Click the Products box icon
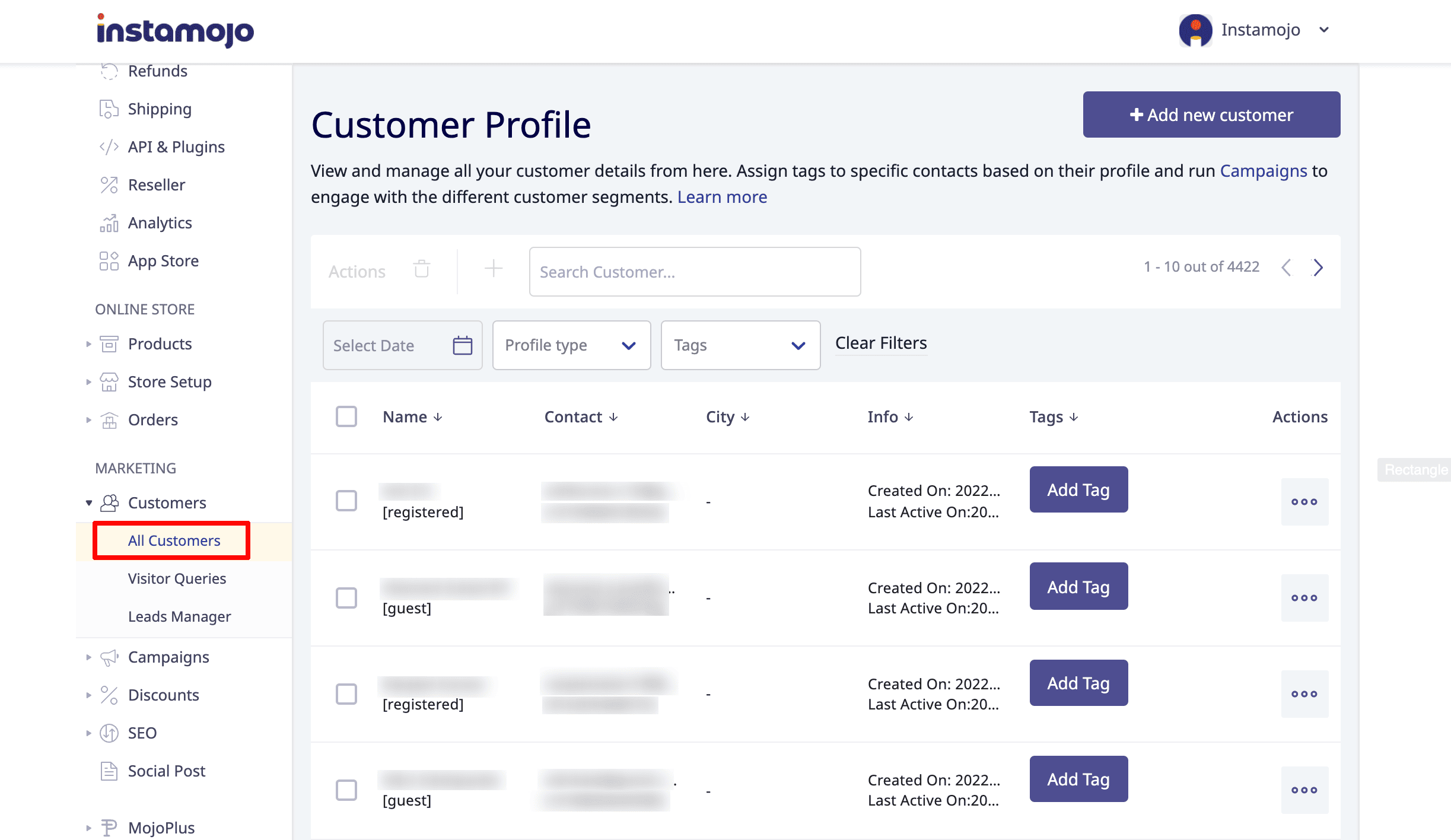The width and height of the screenshot is (1451, 840). (109, 344)
